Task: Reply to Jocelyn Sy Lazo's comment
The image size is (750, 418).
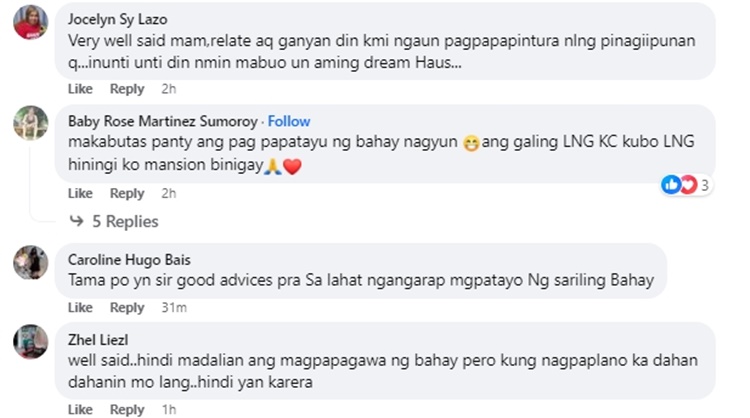Action: (127, 89)
